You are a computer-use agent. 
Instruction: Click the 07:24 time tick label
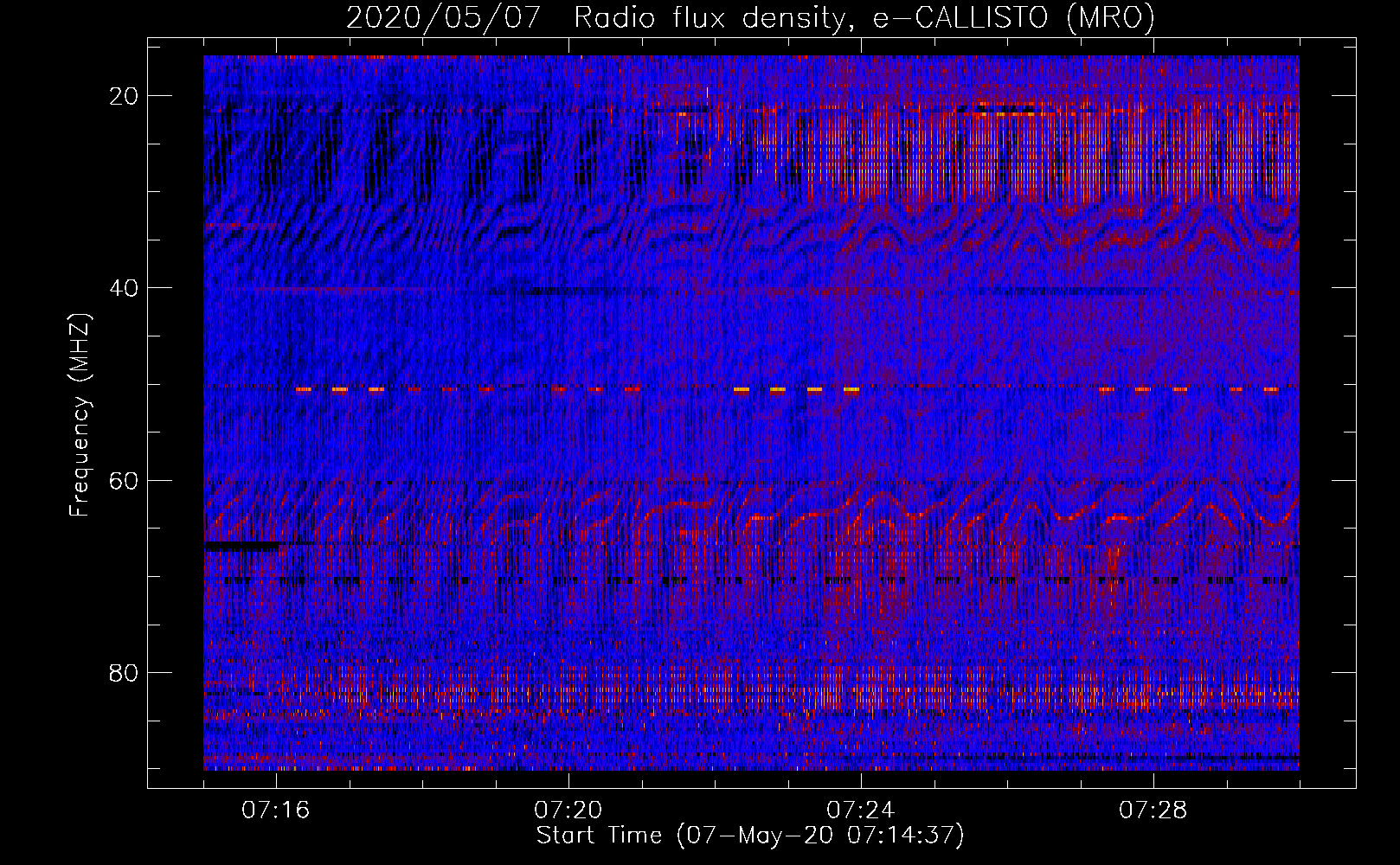click(x=861, y=811)
